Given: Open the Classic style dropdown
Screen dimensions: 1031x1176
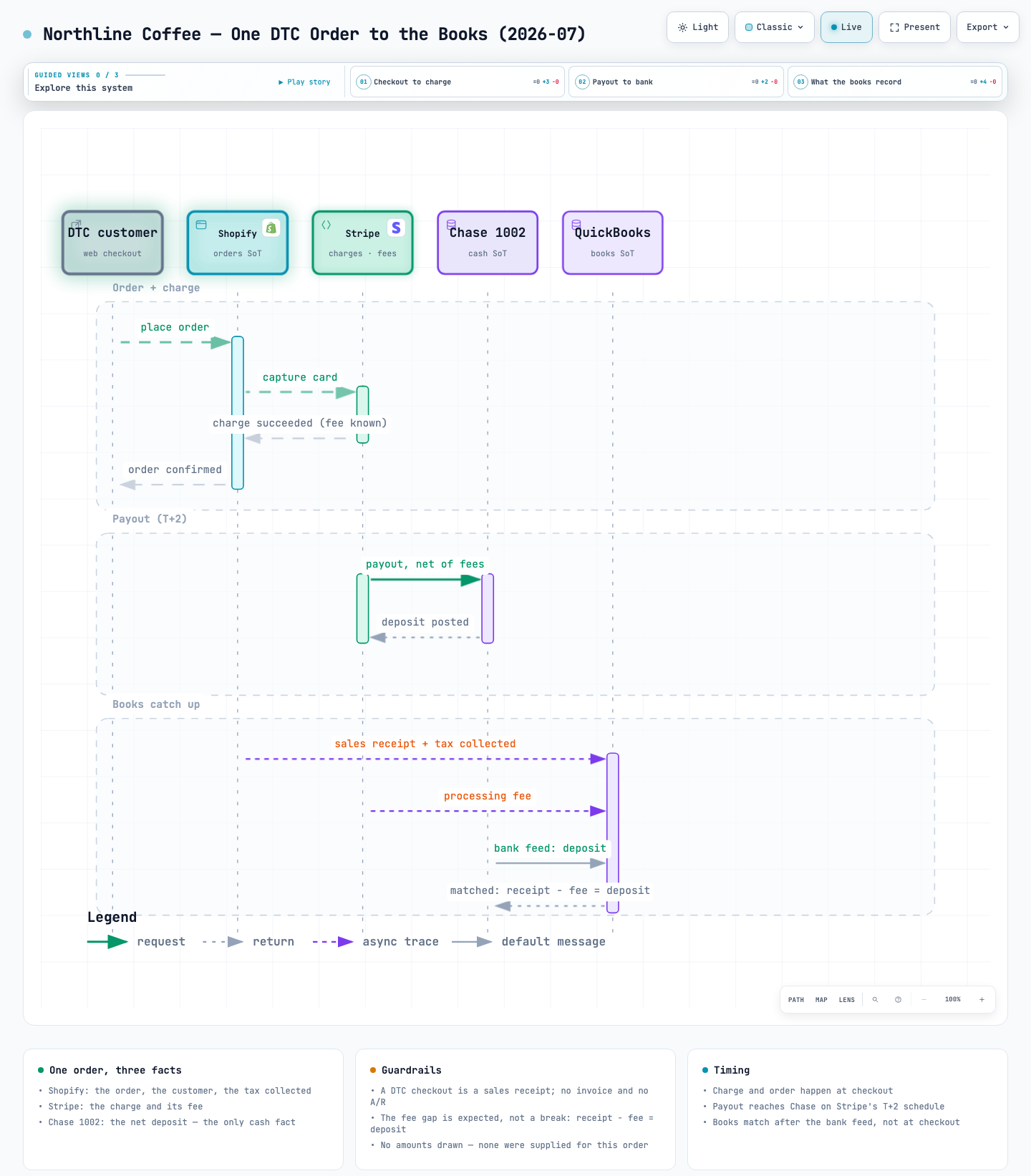Looking at the screenshot, I should [x=775, y=27].
